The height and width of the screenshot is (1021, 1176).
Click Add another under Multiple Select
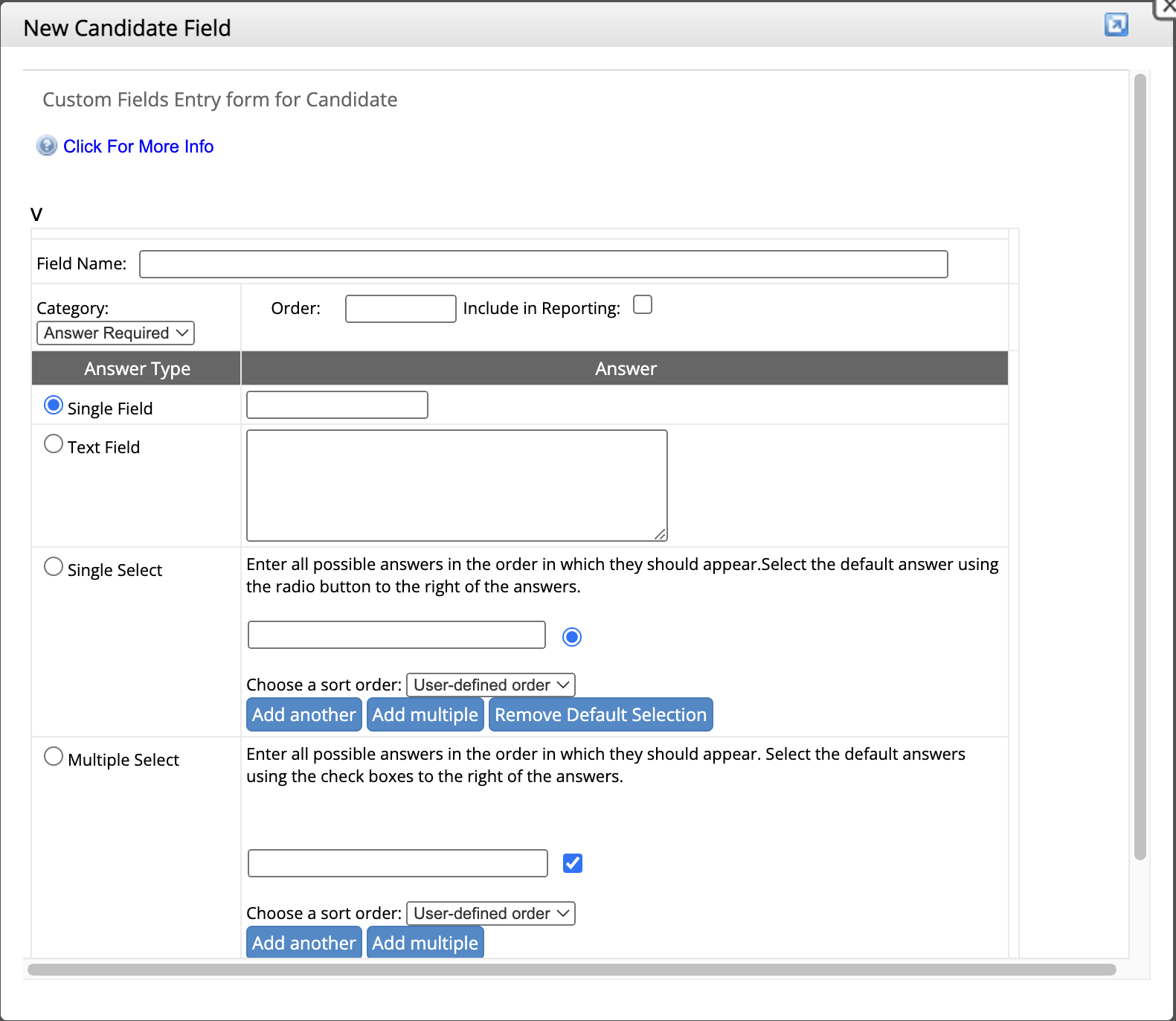coord(304,942)
